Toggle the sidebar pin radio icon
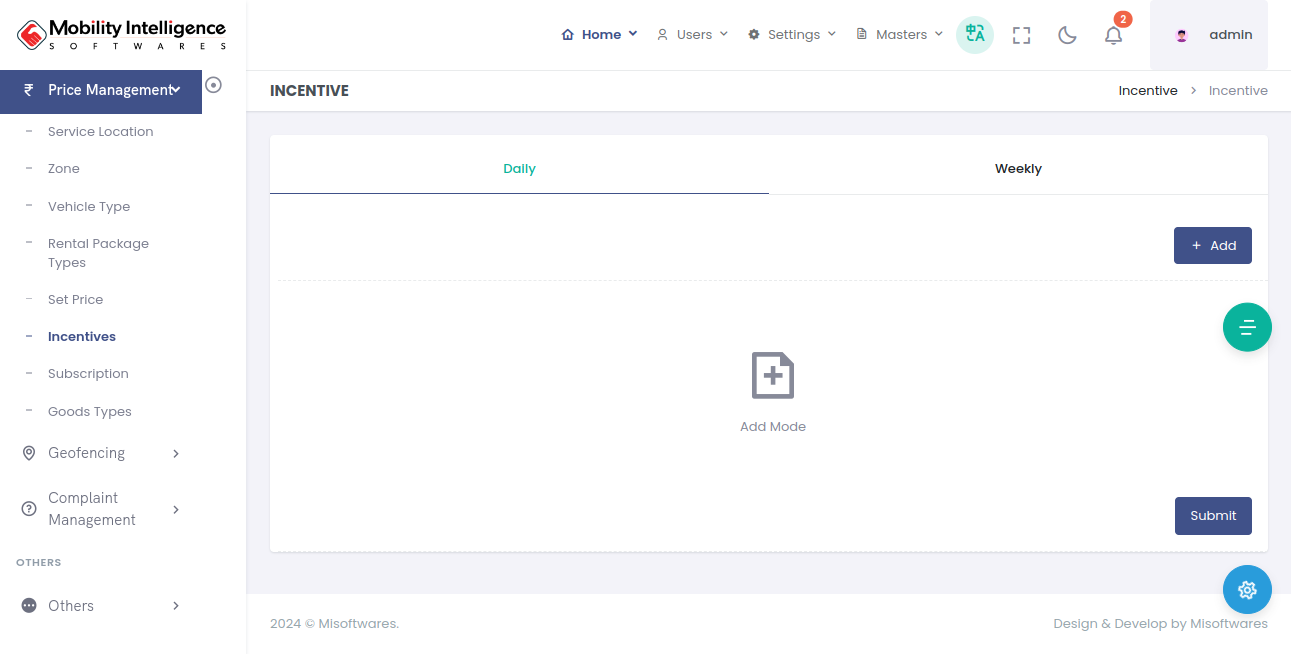 [x=213, y=85]
